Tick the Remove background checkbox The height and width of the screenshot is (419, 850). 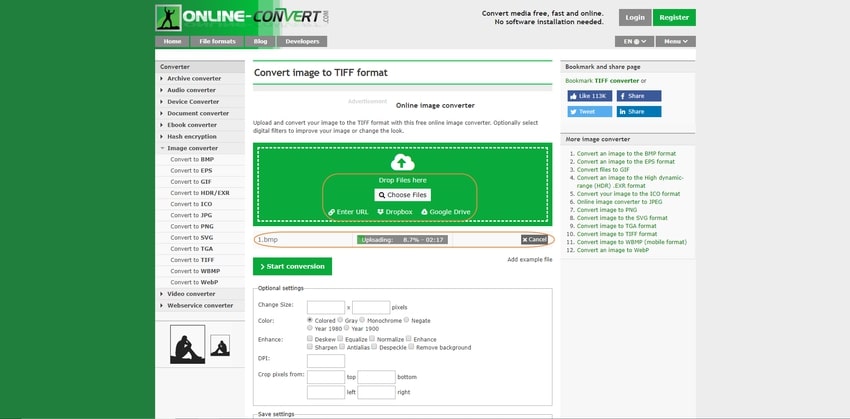click(x=412, y=347)
